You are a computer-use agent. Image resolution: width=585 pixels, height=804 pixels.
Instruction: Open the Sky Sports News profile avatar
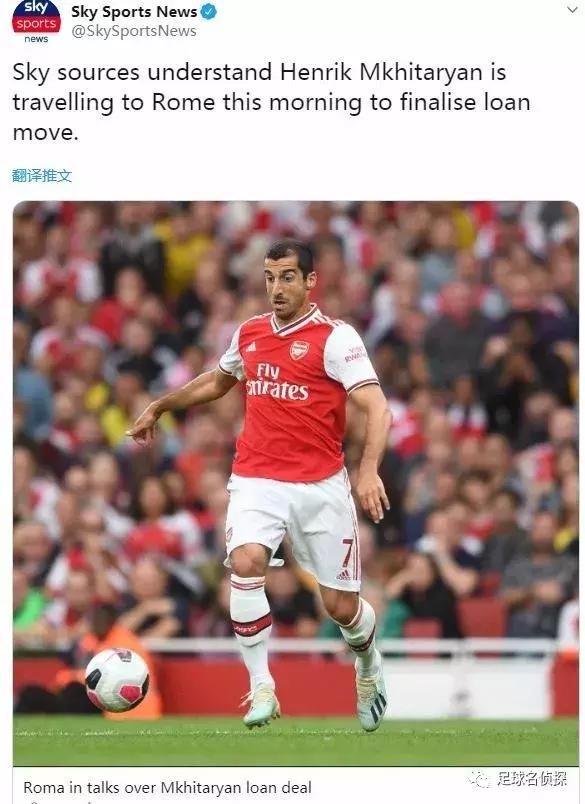(36, 23)
